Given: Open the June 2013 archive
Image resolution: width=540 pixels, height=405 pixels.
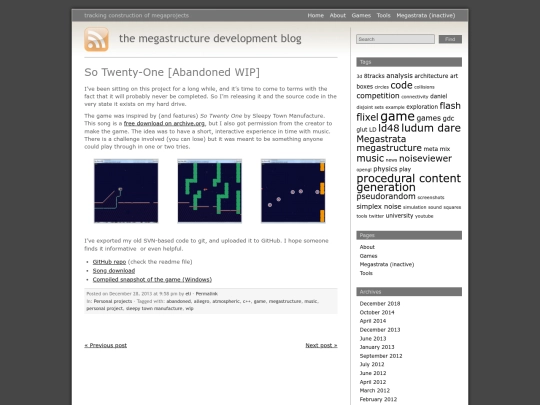Looking at the screenshot, I should [373, 339].
